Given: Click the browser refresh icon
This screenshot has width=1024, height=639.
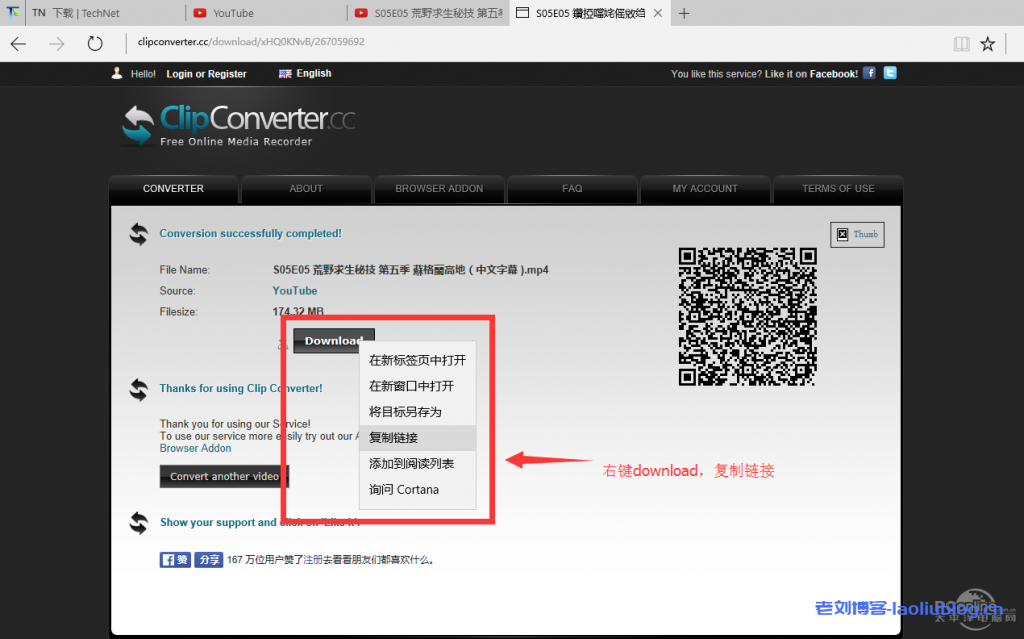Looking at the screenshot, I should (x=95, y=43).
